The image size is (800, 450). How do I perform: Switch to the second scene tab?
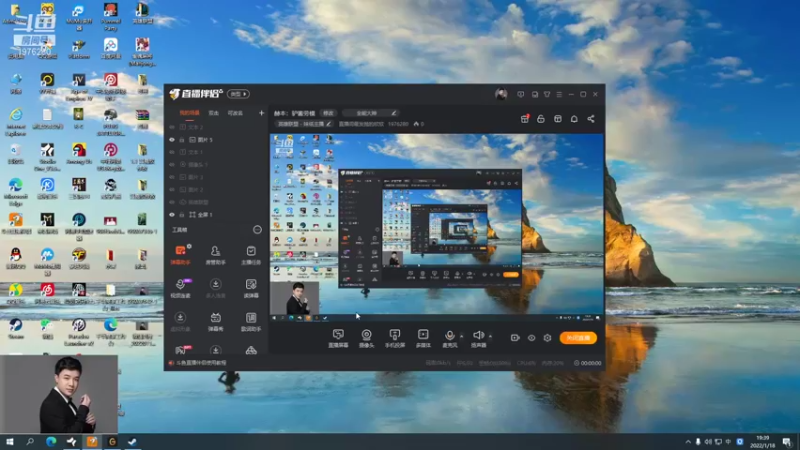[x=213, y=113]
